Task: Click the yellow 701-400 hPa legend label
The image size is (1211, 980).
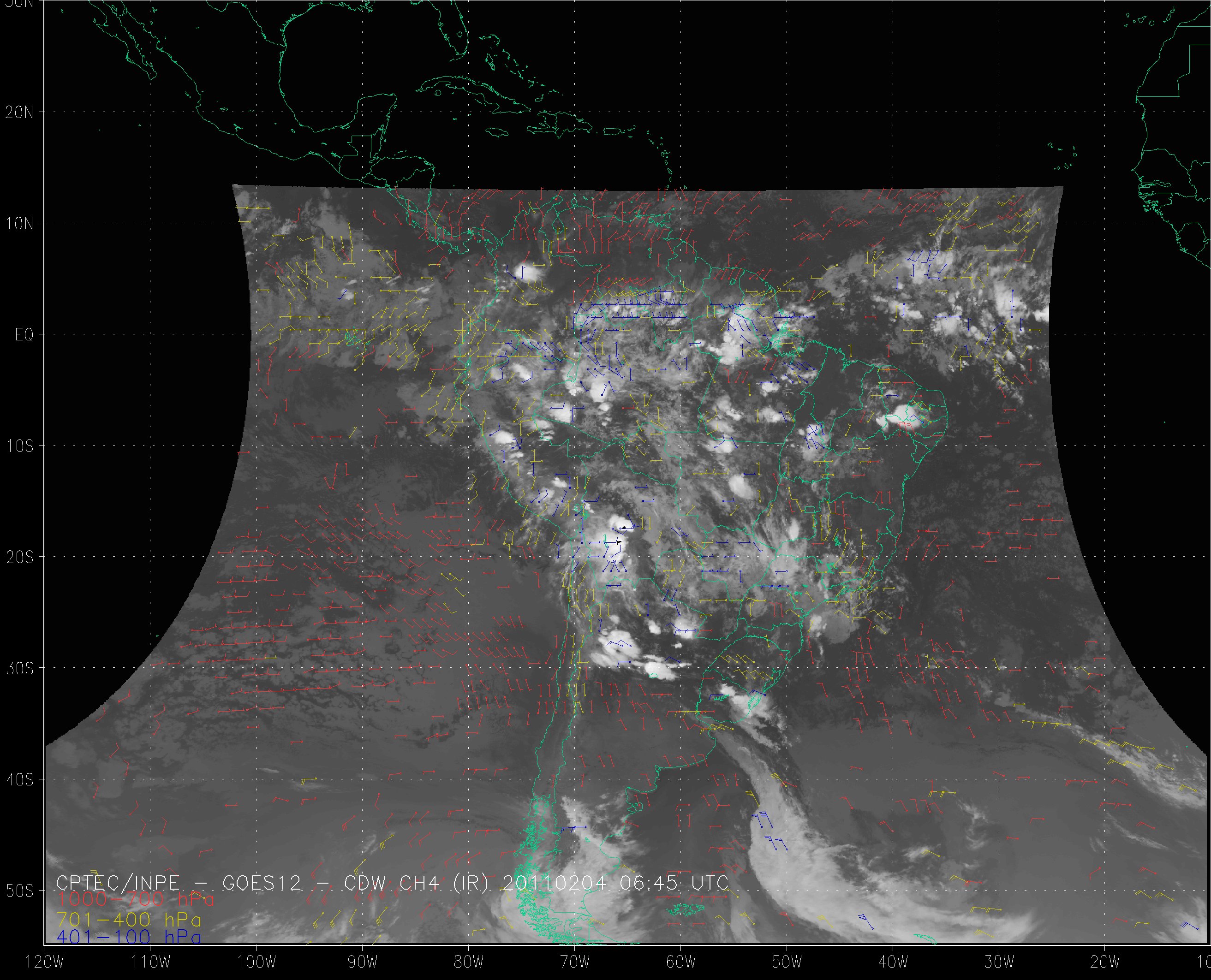Action: (x=129, y=920)
